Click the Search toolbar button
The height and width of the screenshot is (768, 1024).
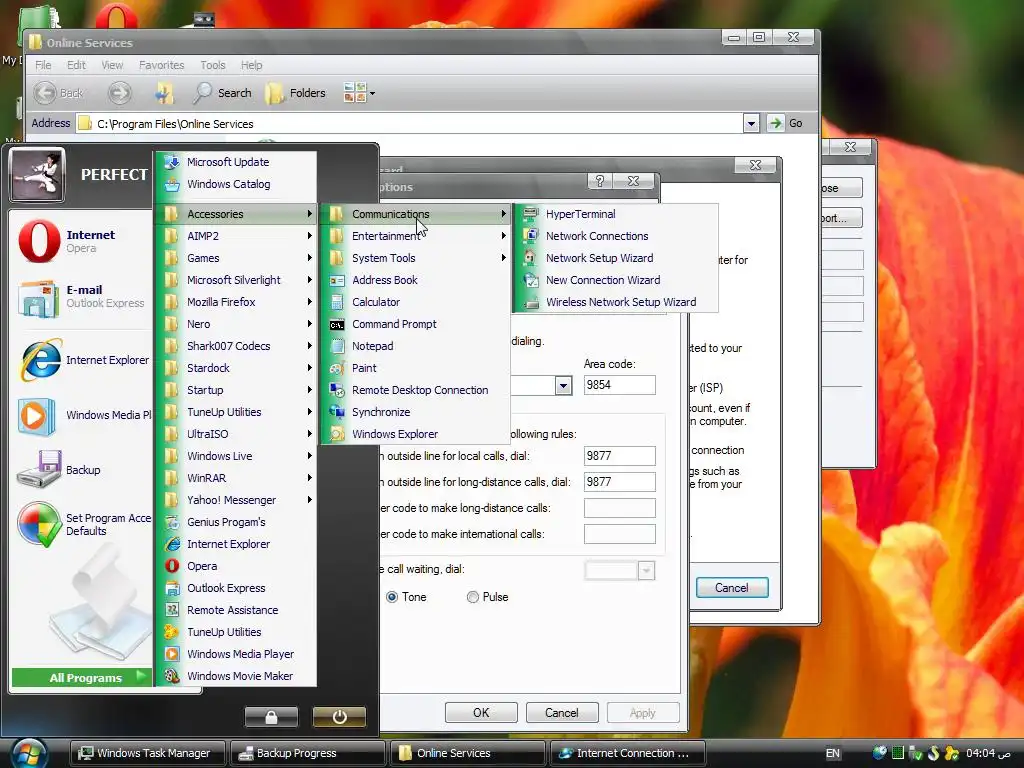tap(222, 93)
